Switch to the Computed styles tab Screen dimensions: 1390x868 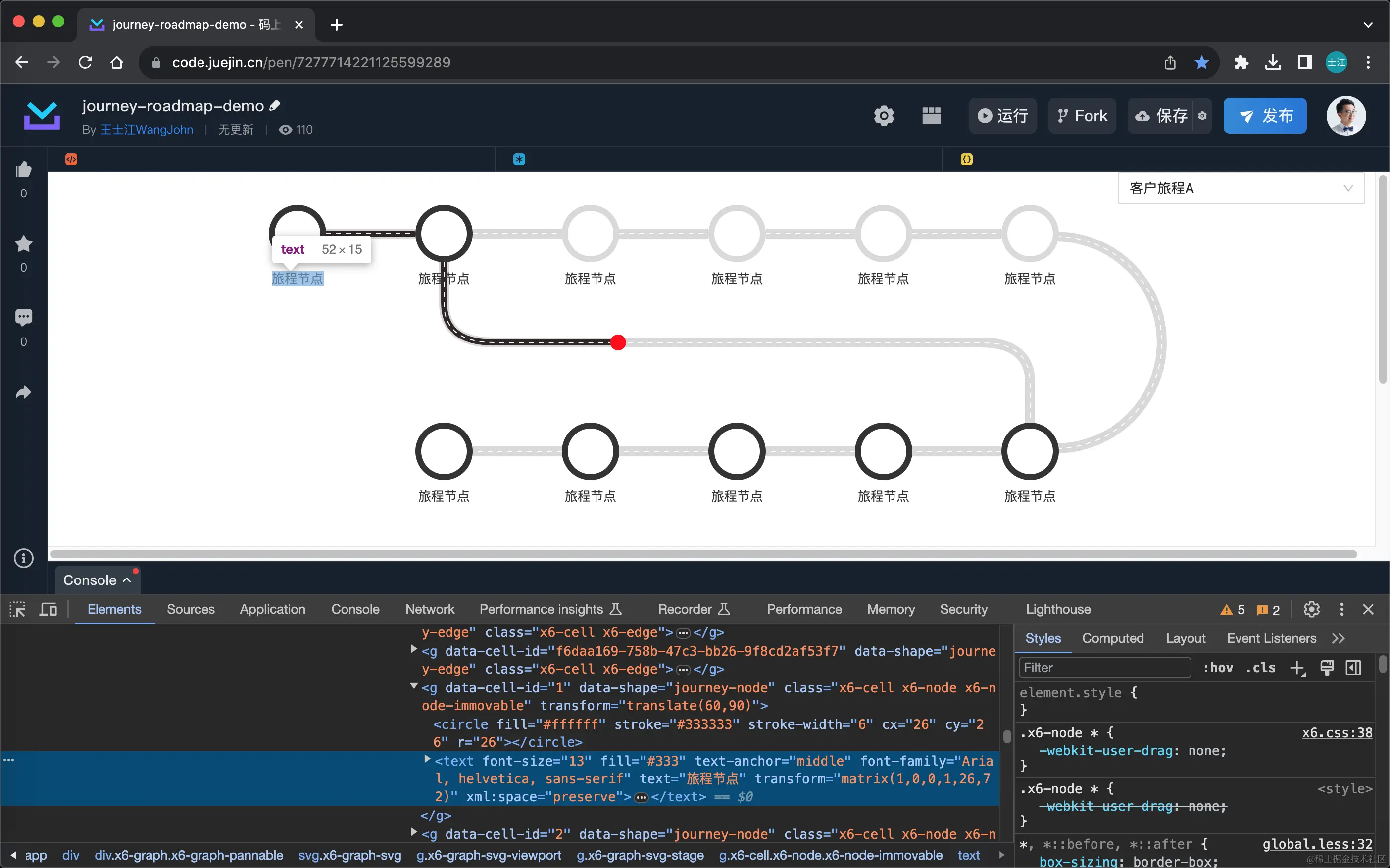[x=1113, y=638]
